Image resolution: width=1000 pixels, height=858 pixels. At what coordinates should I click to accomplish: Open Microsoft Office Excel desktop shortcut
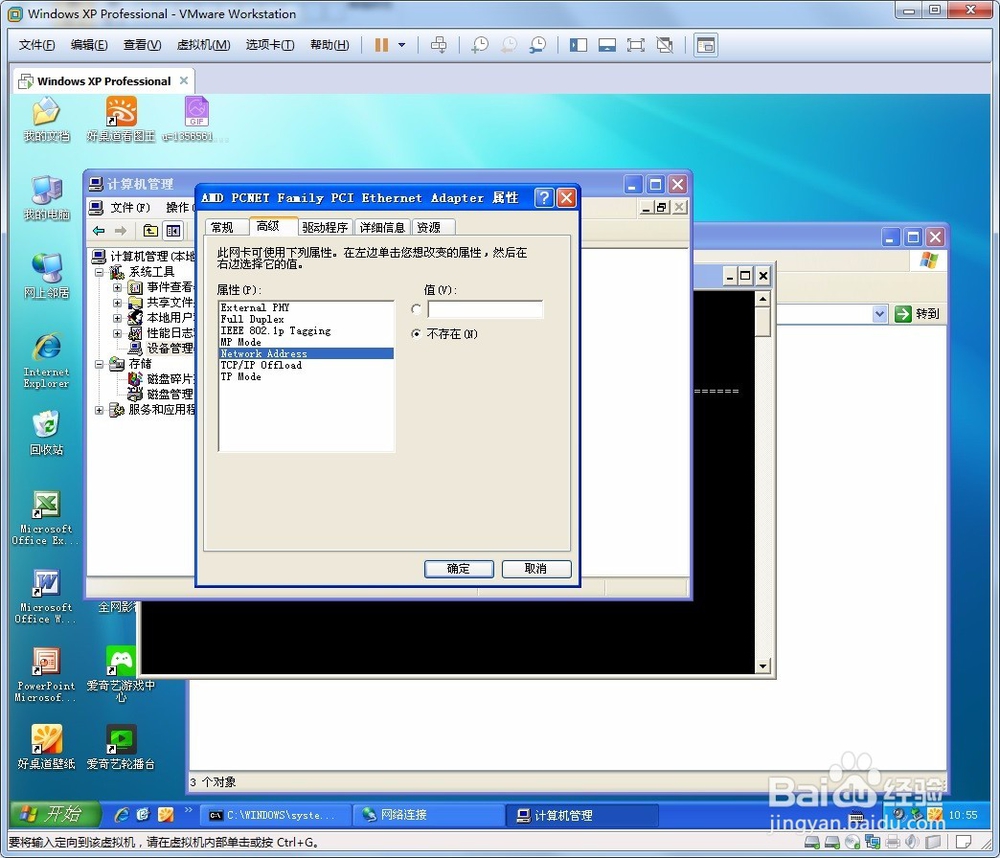pos(46,518)
